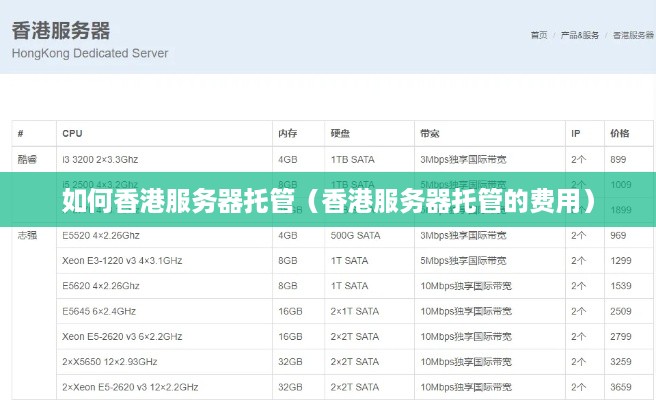656x400 pixels.
Task: Click the # column header
Action: (x=20, y=133)
